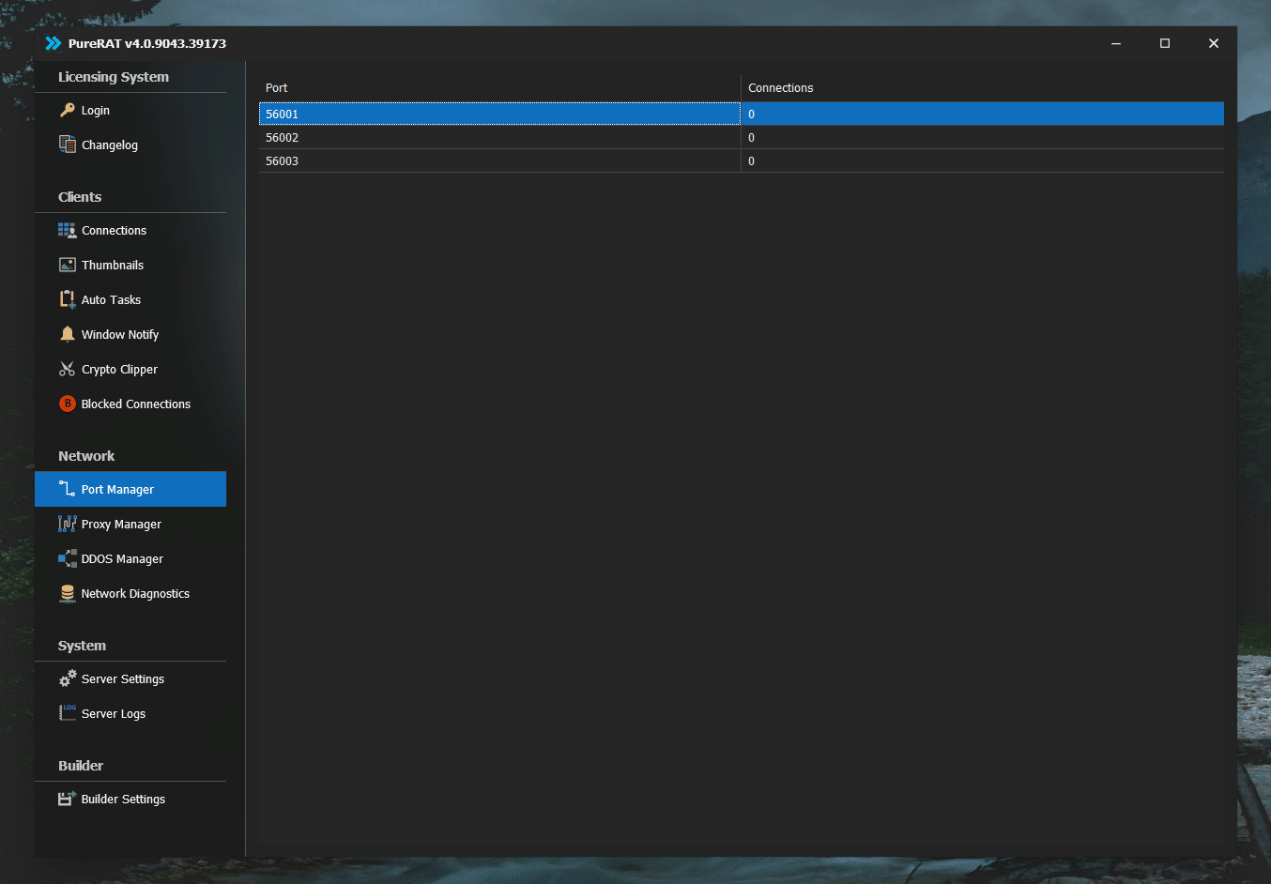Click the bell icon for Window Notify
This screenshot has width=1271, height=884.
[67, 334]
